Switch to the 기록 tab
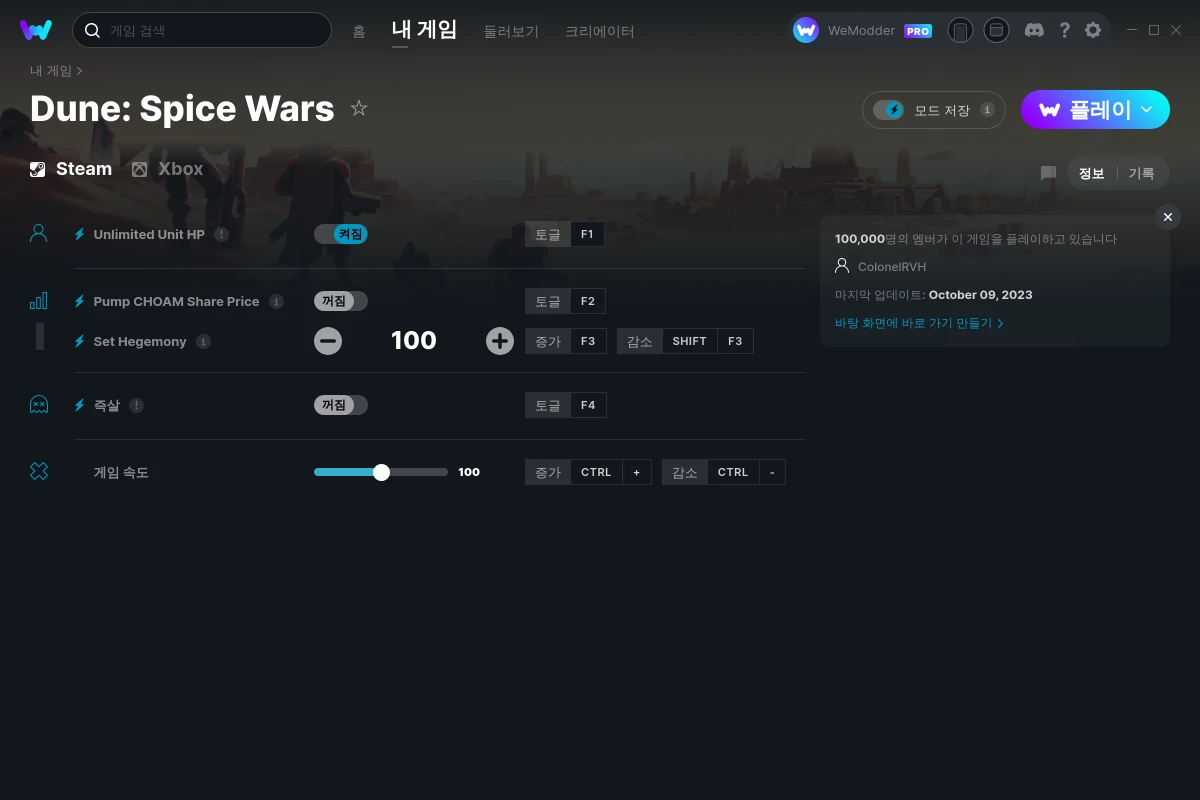The image size is (1200, 800). point(1141,173)
